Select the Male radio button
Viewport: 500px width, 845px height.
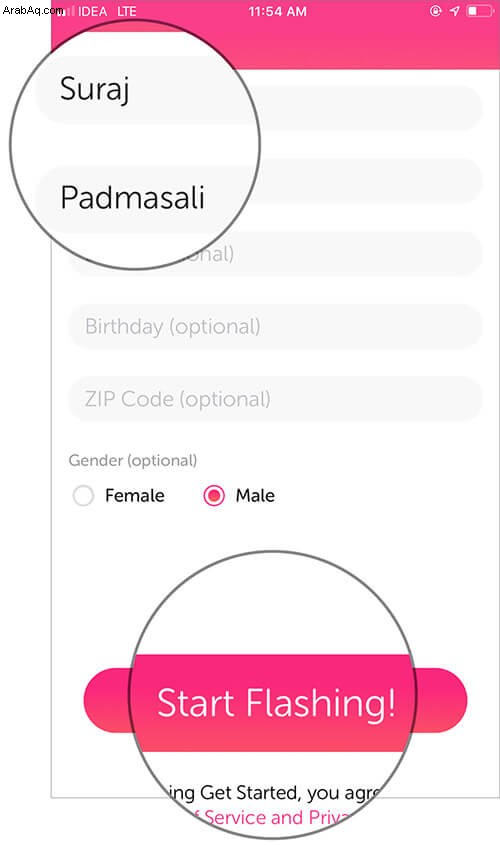coord(214,495)
